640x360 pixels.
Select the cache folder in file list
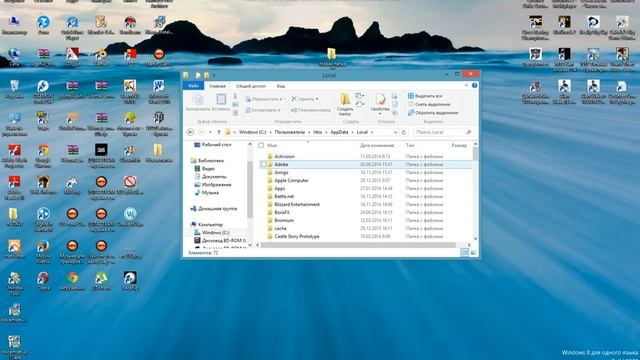(x=280, y=229)
